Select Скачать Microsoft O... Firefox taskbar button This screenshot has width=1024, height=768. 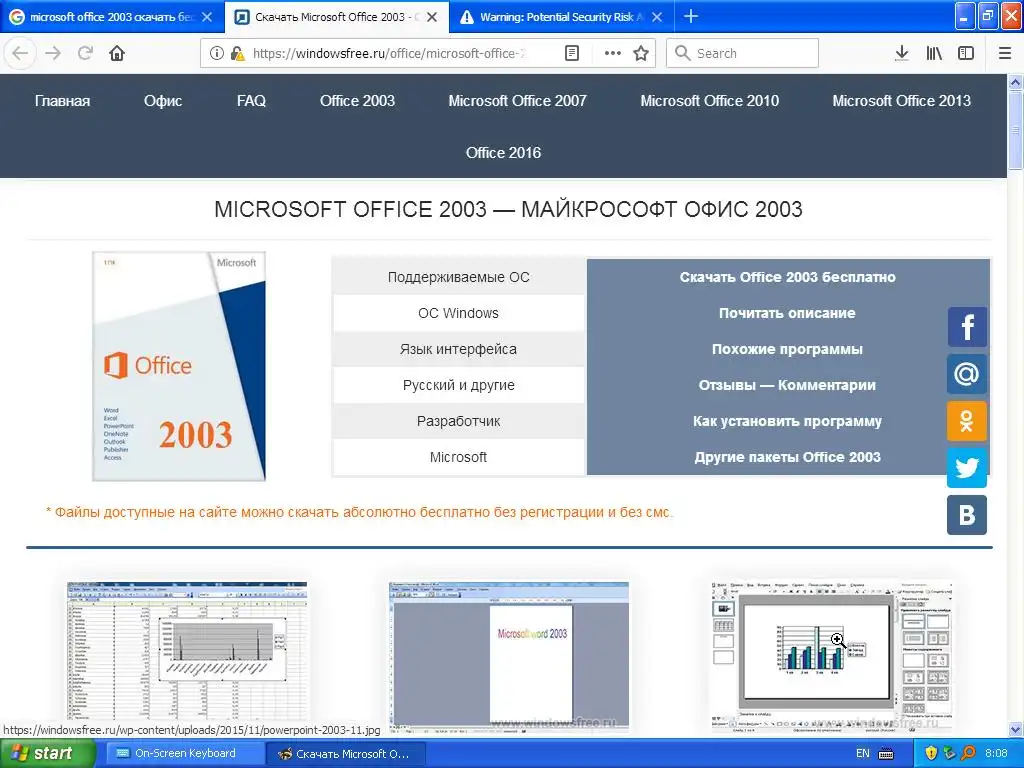click(346, 754)
